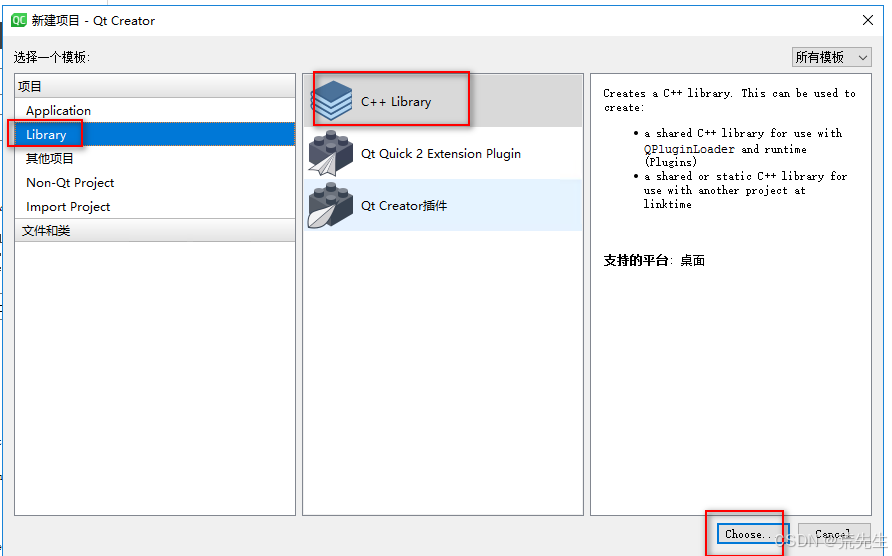892x556 pixels.
Task: Click the Qt Creator logo in title bar
Action: (19, 20)
